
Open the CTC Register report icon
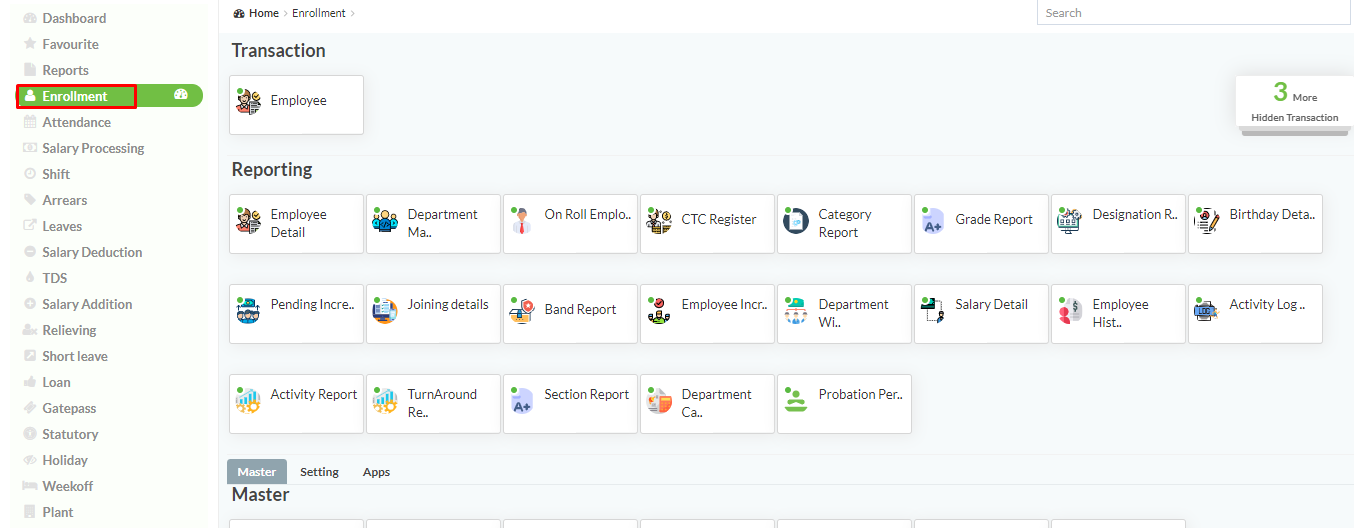(659, 221)
